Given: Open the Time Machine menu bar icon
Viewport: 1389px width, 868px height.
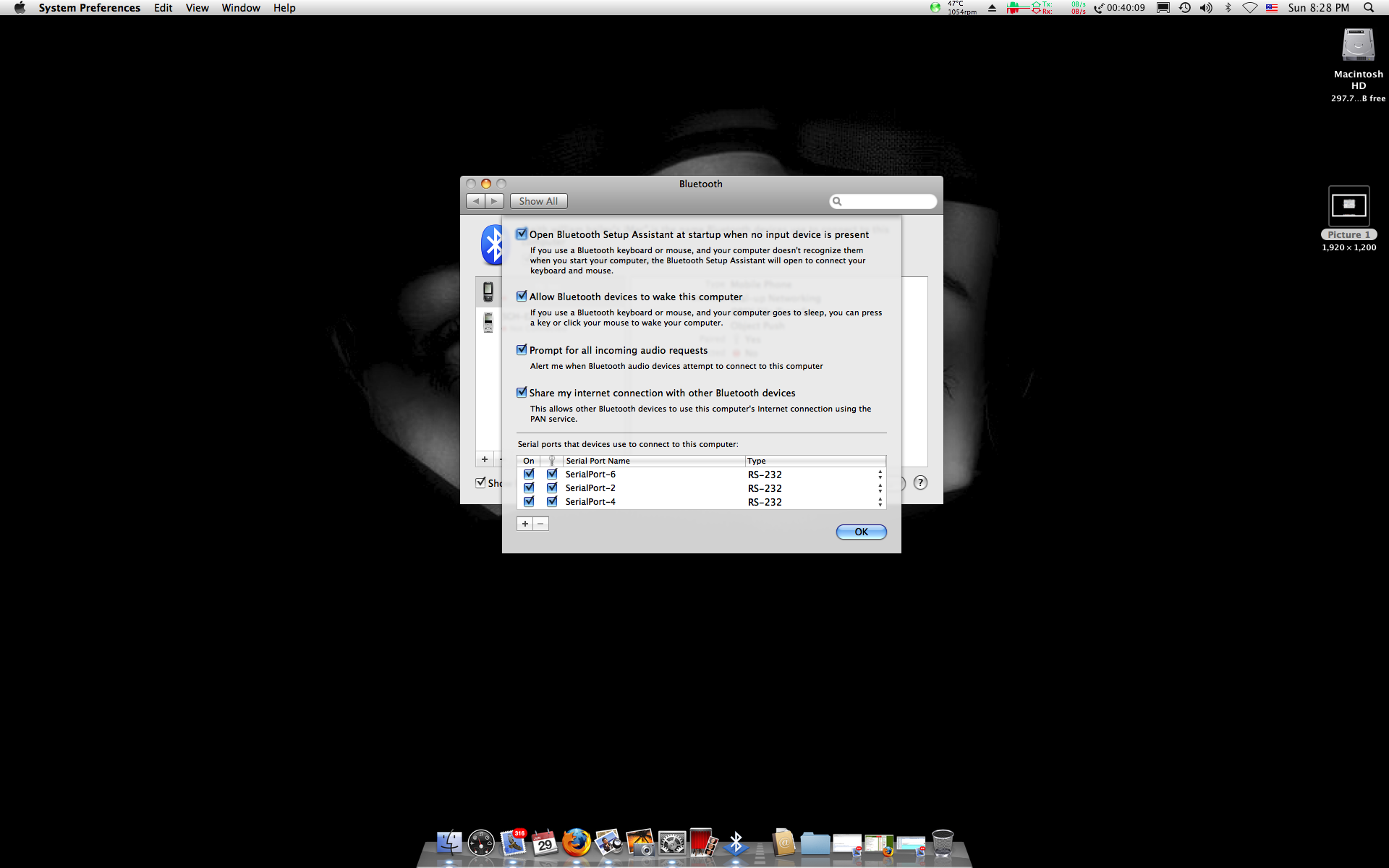Looking at the screenshot, I should pos(1184,8).
